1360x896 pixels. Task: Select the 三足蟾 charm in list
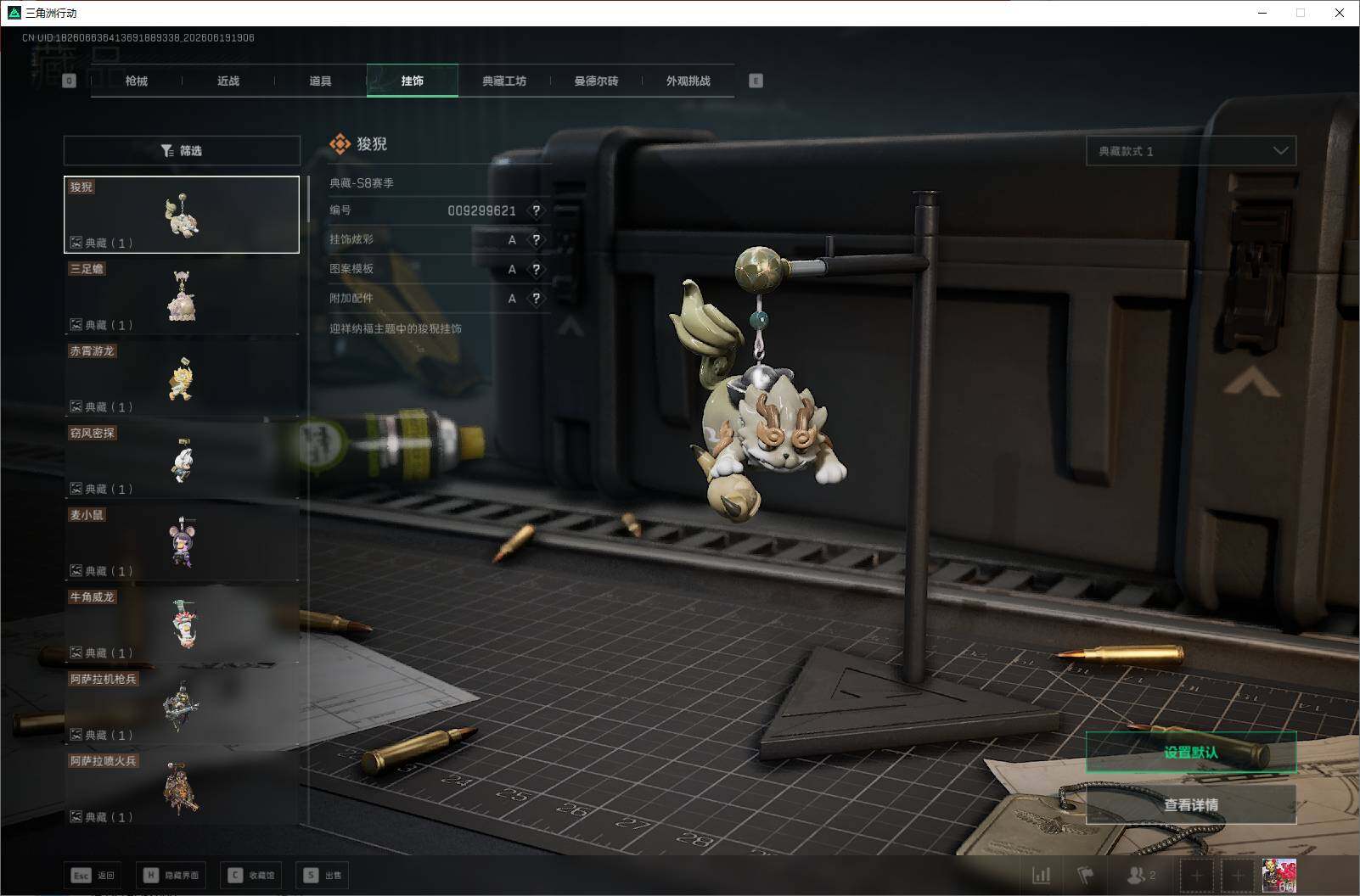click(x=182, y=296)
